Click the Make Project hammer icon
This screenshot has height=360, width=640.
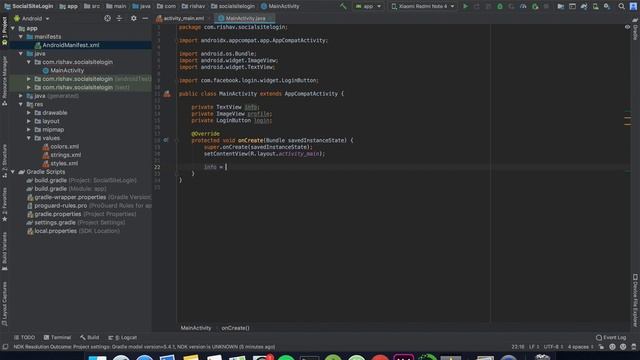pyautogui.click(x=343, y=6)
